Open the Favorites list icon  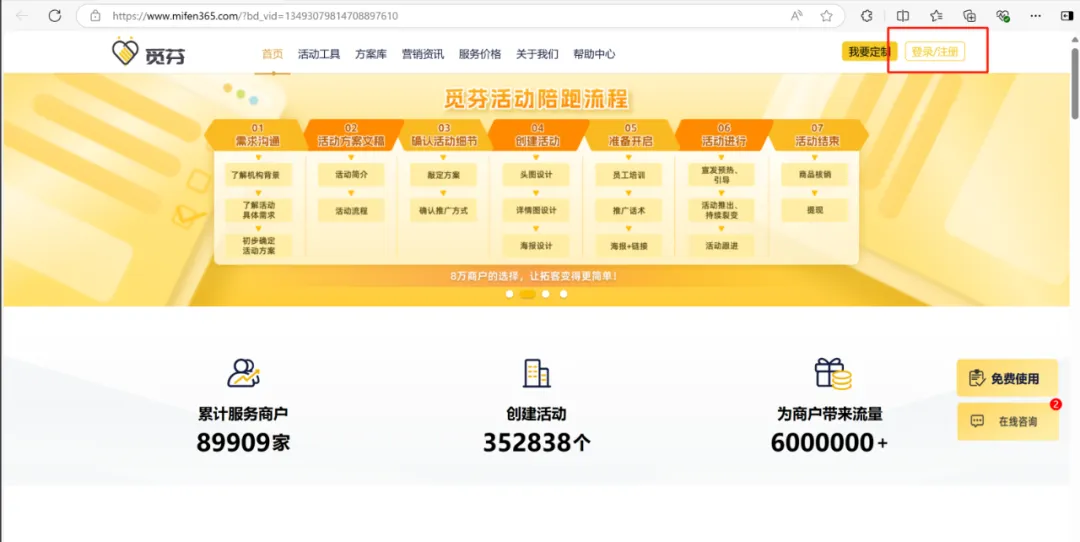(936, 16)
